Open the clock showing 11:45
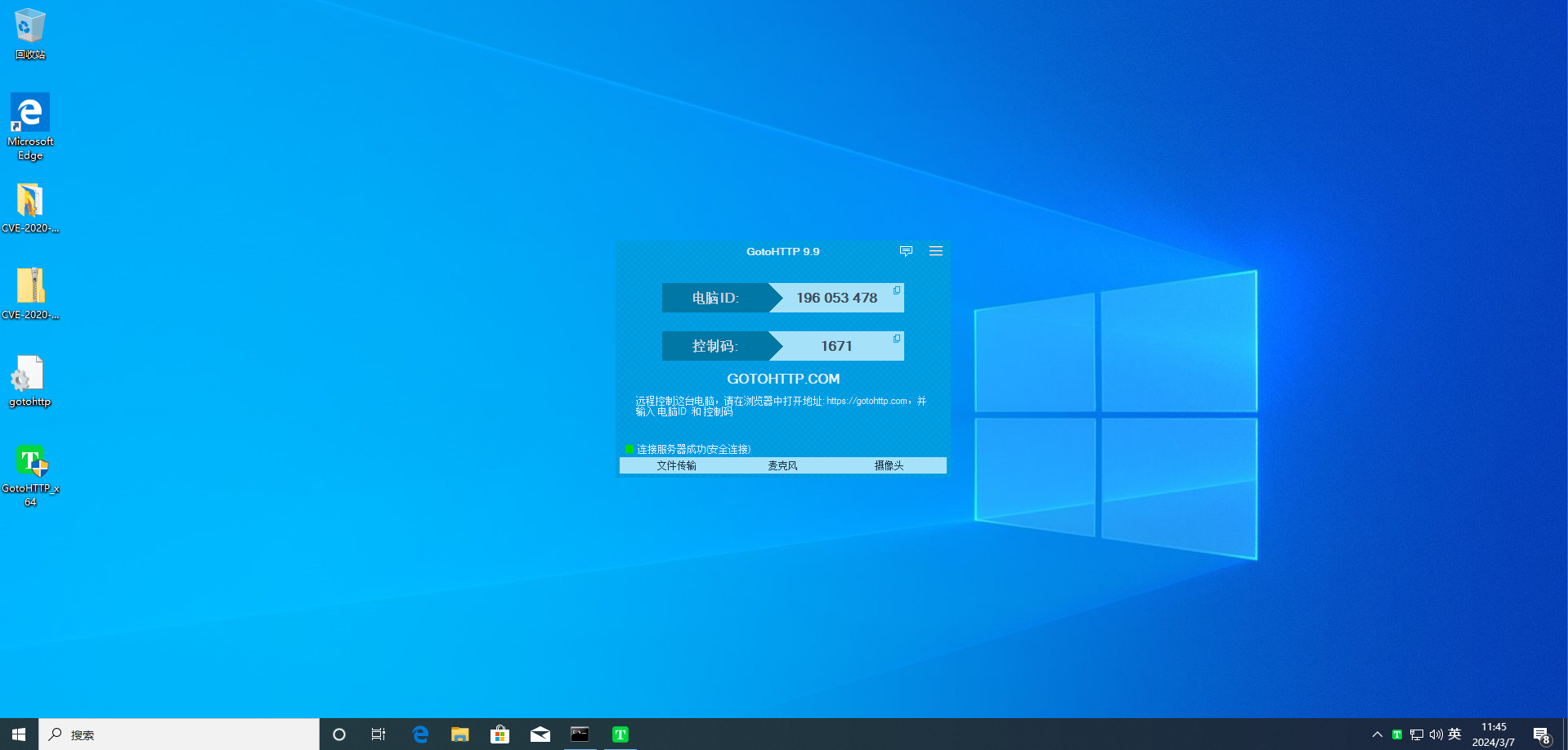Screen dimensions: 1568x750 coord(1494,734)
